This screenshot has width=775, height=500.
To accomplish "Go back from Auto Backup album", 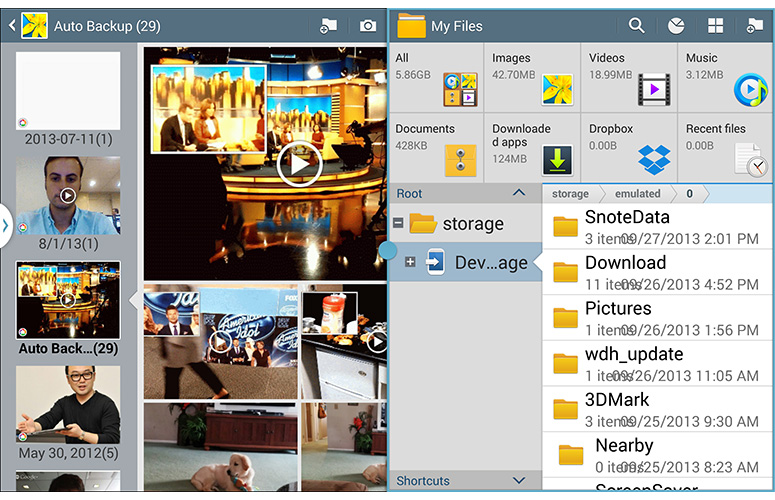I will [x=12, y=25].
